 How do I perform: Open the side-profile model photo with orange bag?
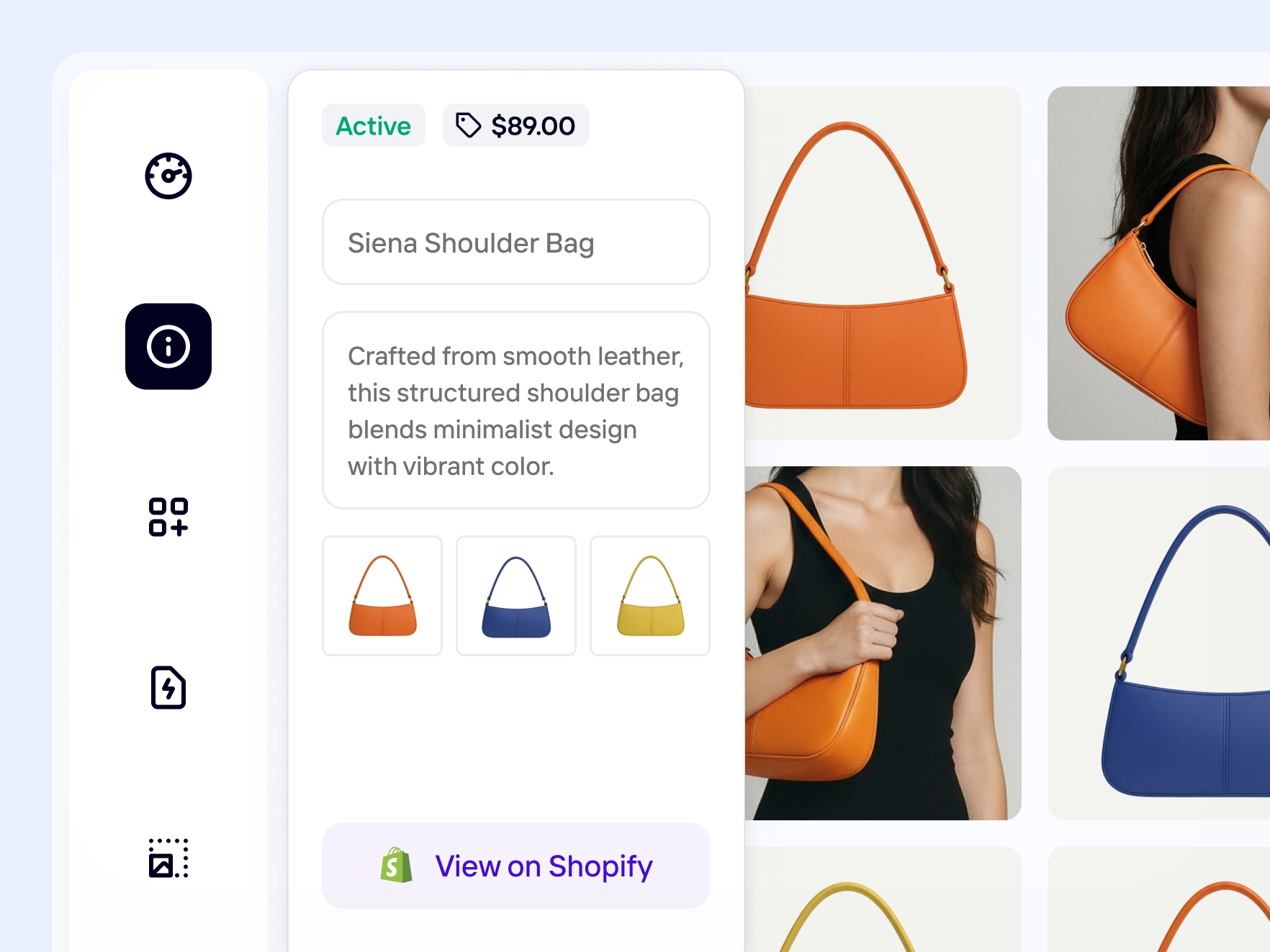click(1158, 263)
